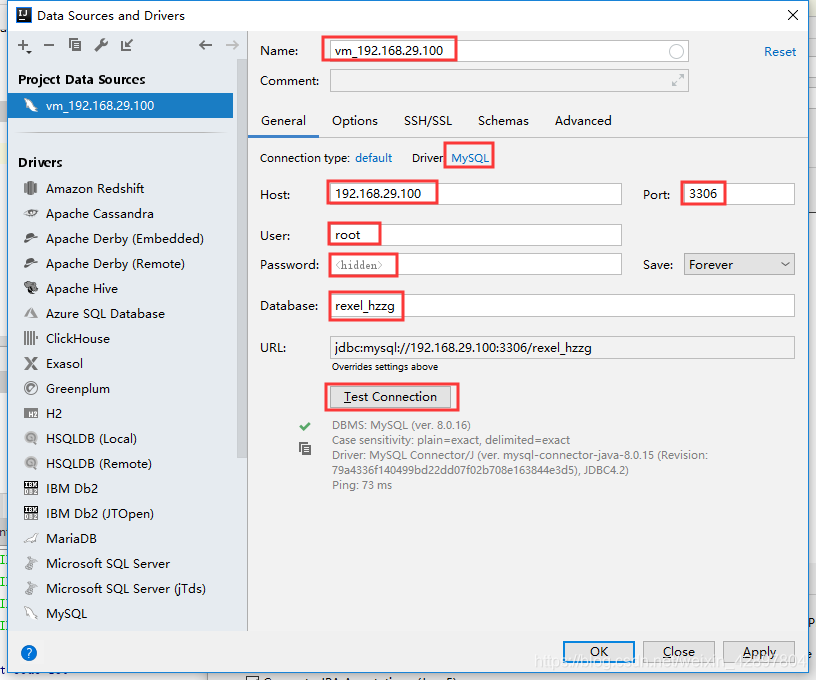Viewport: 816px width, 680px height.
Task: Open the Advanced tab
Action: (x=583, y=121)
